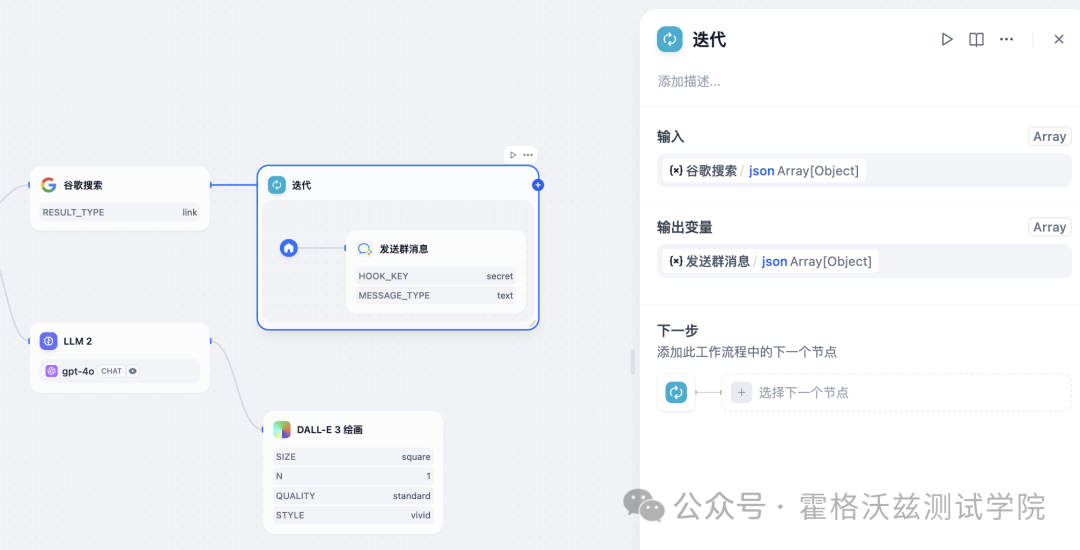Image resolution: width=1080 pixels, height=550 pixels.
Task: Click the resize handle at iteration node corner
Action: point(532,322)
